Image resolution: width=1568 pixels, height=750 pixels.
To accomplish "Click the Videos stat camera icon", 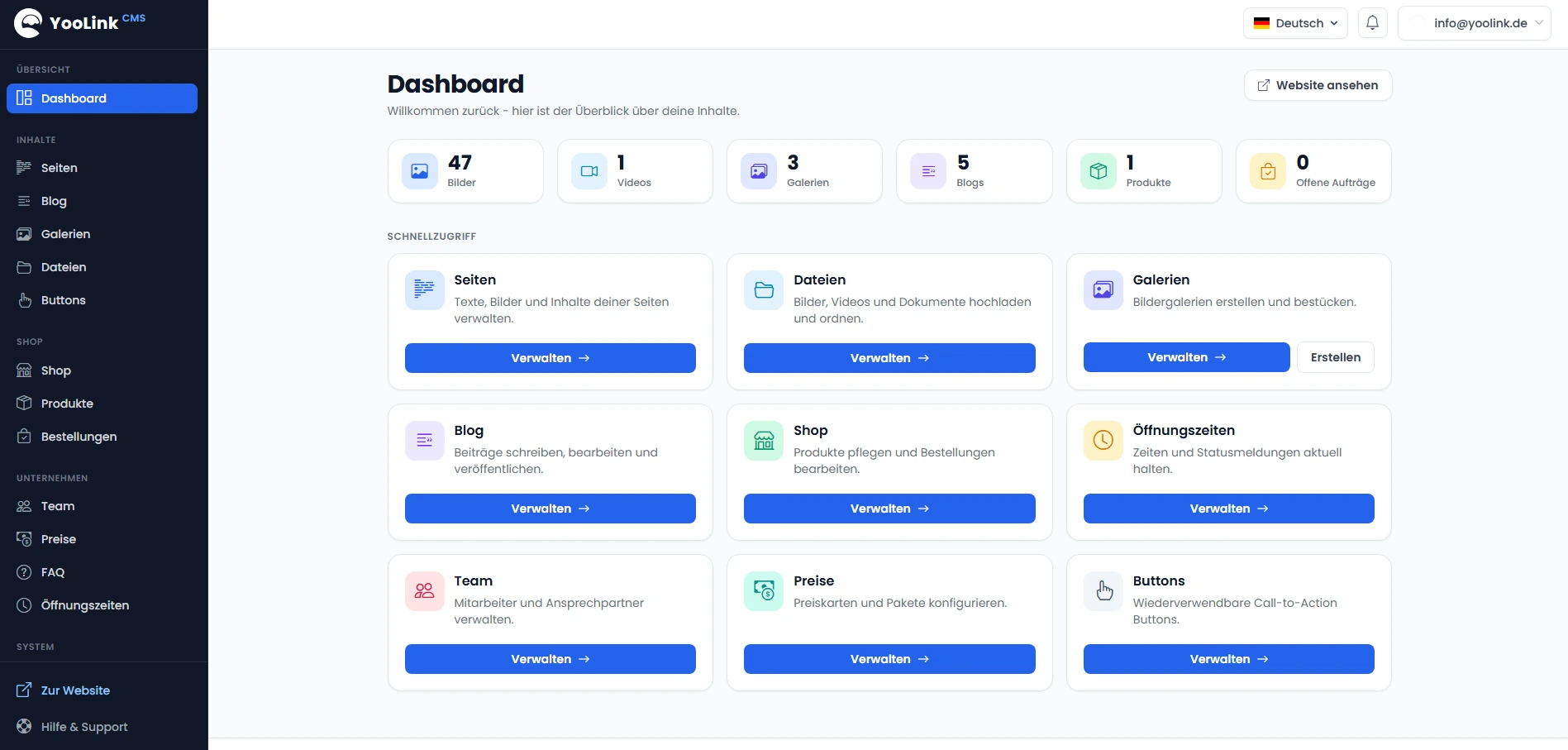I will (589, 171).
